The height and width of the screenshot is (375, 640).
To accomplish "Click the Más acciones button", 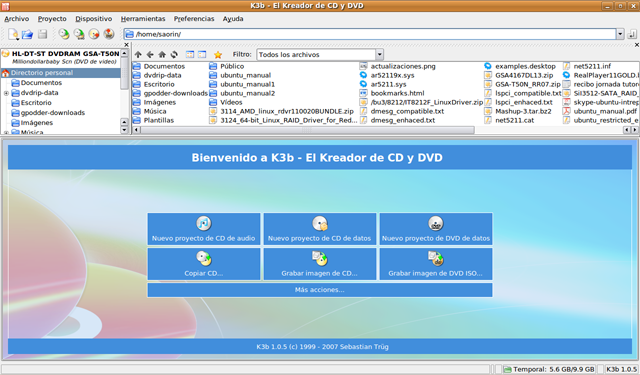I will point(320,290).
